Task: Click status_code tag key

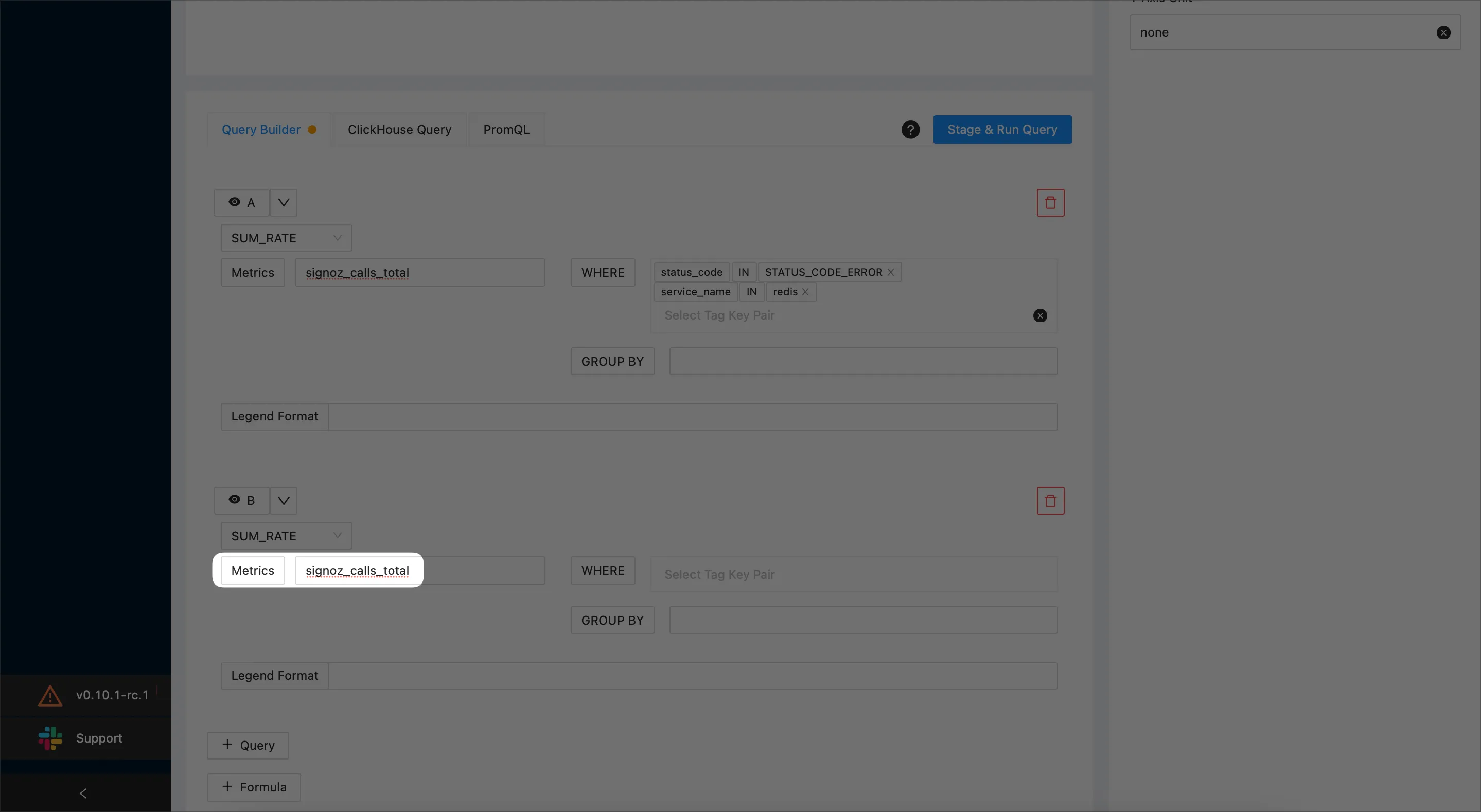Action: pos(692,272)
